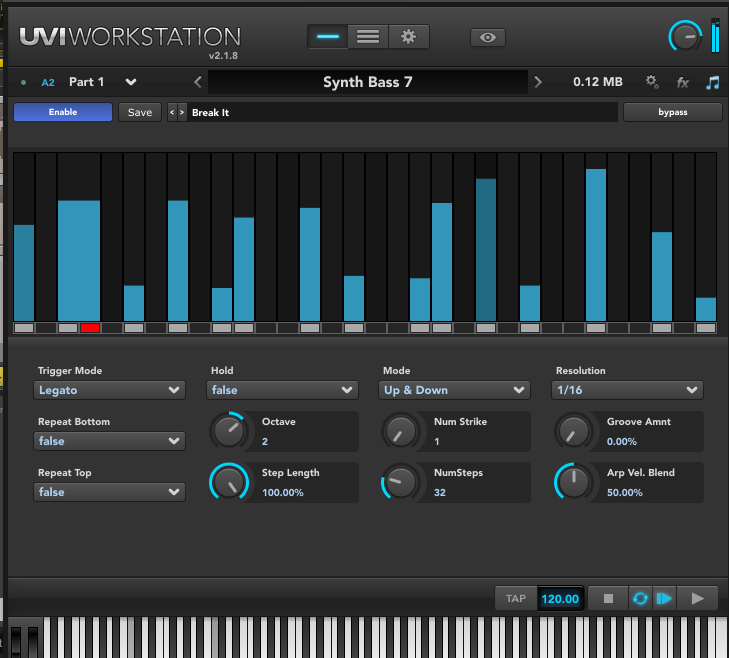Toggle the arpeggiator Enable button
Screen dimensions: 729x658
[63, 112]
